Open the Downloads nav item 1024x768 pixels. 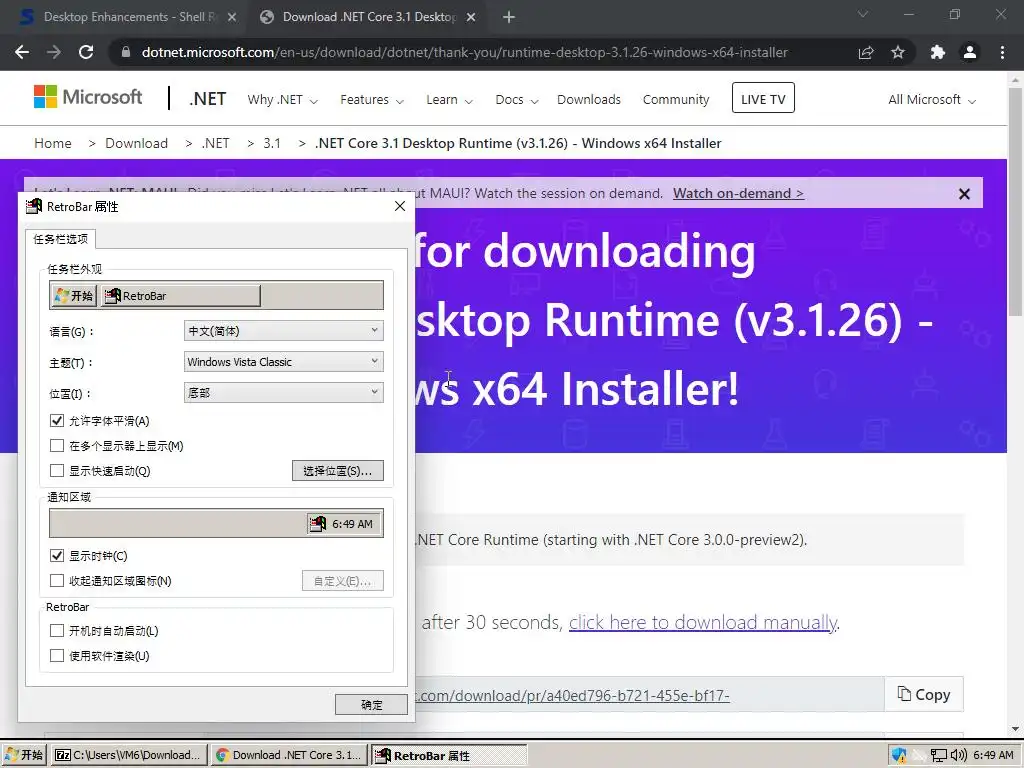(589, 99)
